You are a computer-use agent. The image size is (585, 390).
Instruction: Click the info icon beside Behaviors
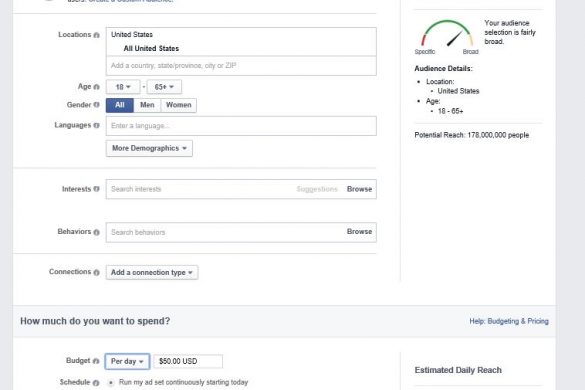(x=97, y=232)
